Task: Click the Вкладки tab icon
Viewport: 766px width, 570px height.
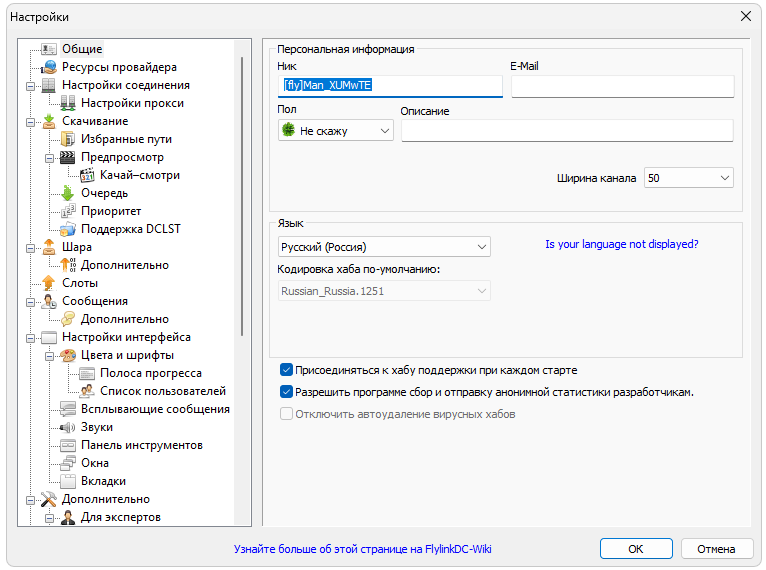Action: pos(68,481)
